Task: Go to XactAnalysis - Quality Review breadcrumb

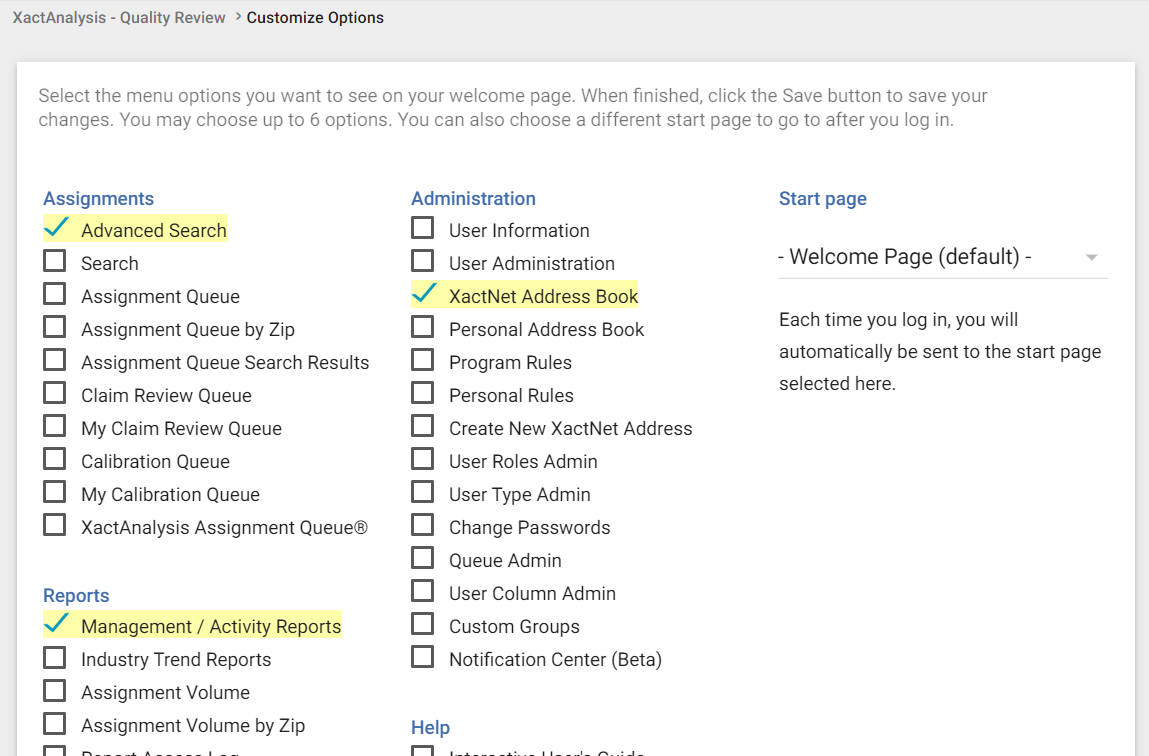Action: [119, 18]
